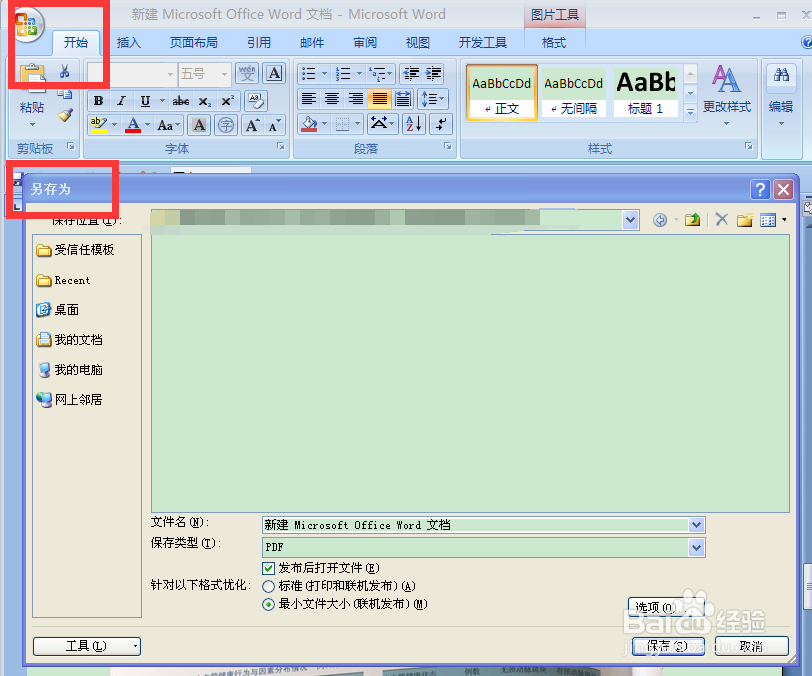
Task: Open the 格式 tab under 图片工具
Action: point(554,42)
